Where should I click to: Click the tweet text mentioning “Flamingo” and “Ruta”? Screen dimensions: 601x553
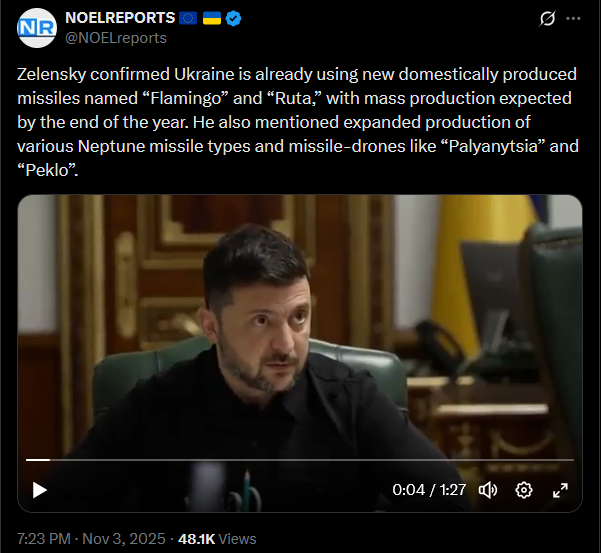tap(298, 122)
